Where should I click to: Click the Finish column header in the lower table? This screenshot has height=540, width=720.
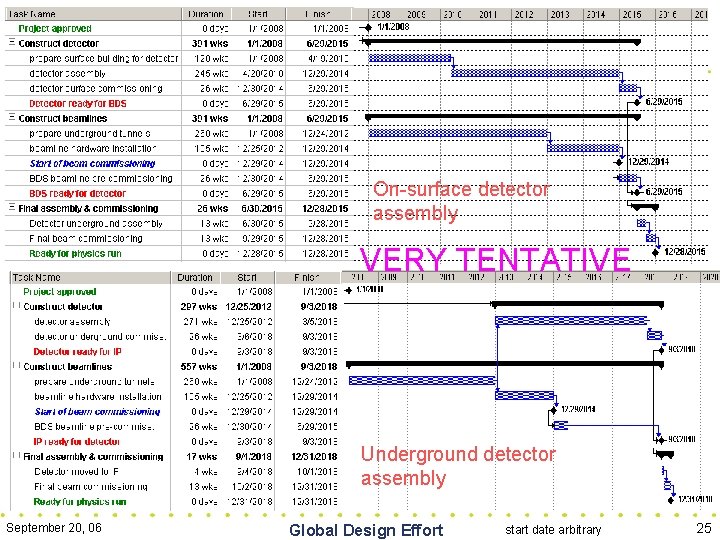307,277
